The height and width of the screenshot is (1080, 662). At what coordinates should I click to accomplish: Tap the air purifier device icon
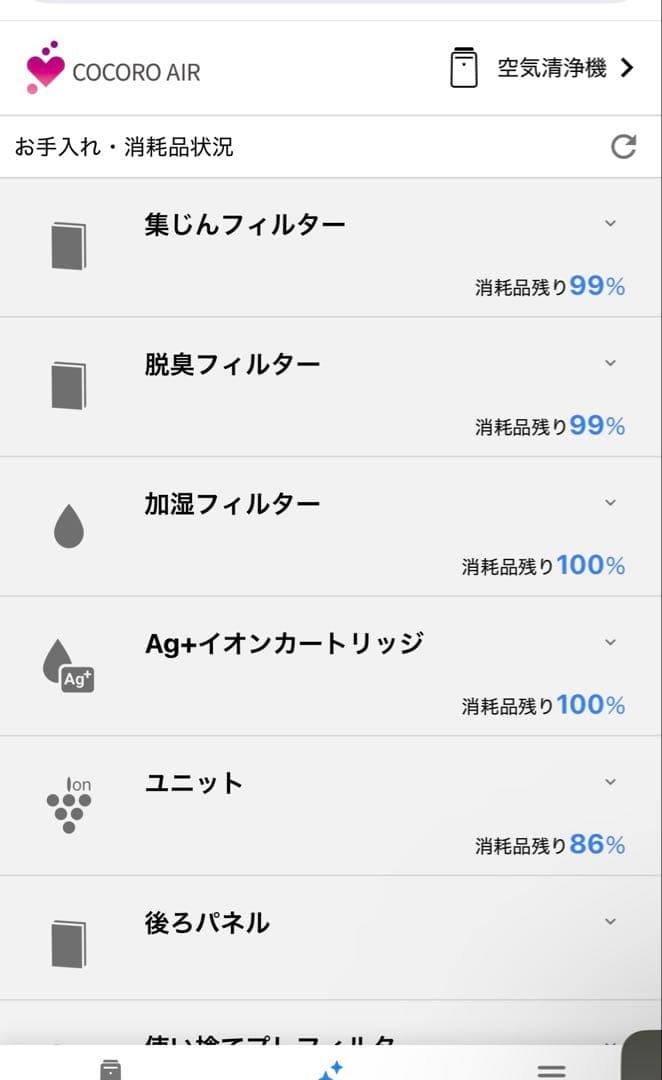(464, 68)
